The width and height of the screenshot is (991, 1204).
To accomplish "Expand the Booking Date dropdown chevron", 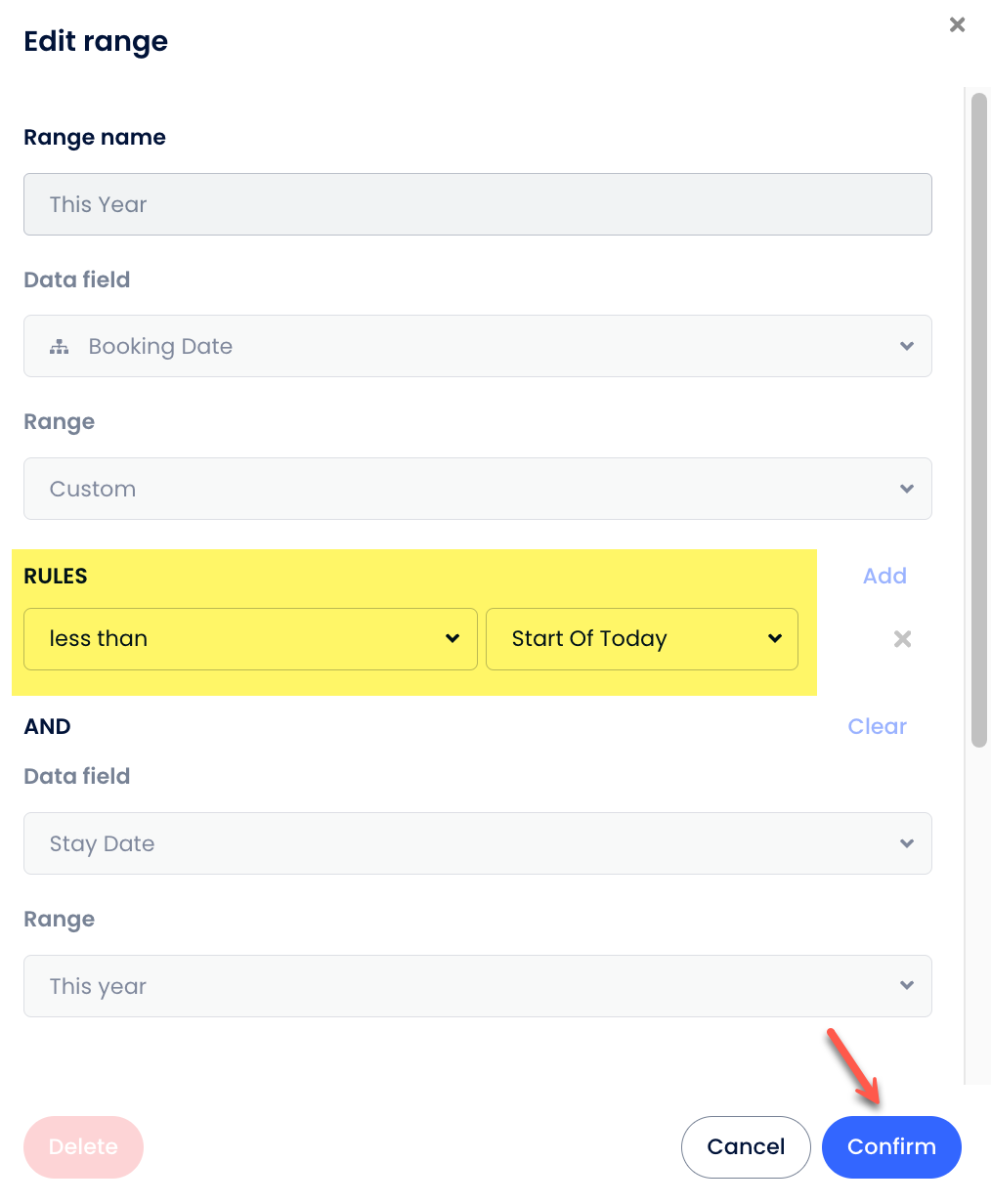I will (907, 346).
